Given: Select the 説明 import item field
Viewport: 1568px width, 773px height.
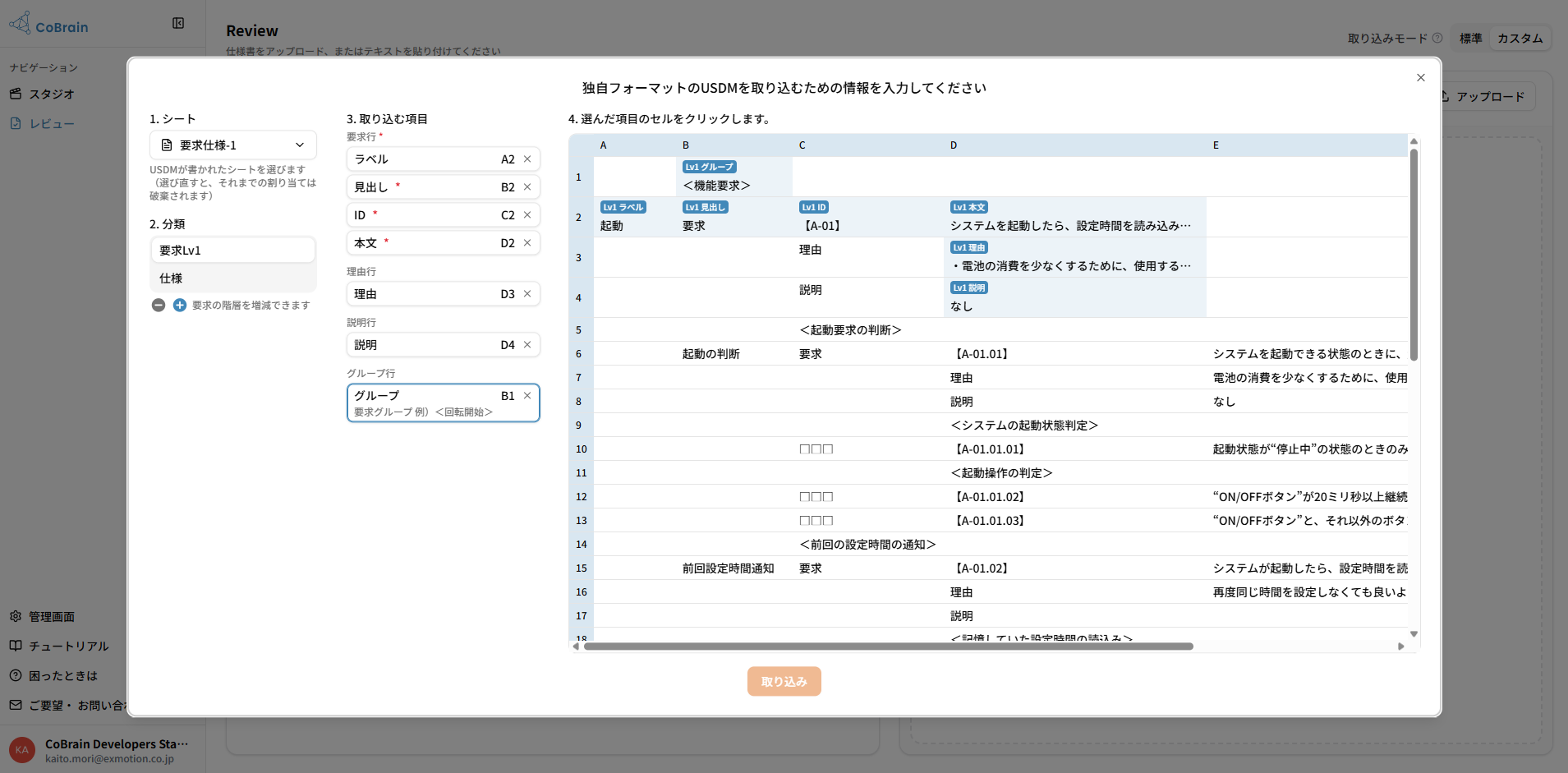Looking at the screenshot, I should [444, 345].
